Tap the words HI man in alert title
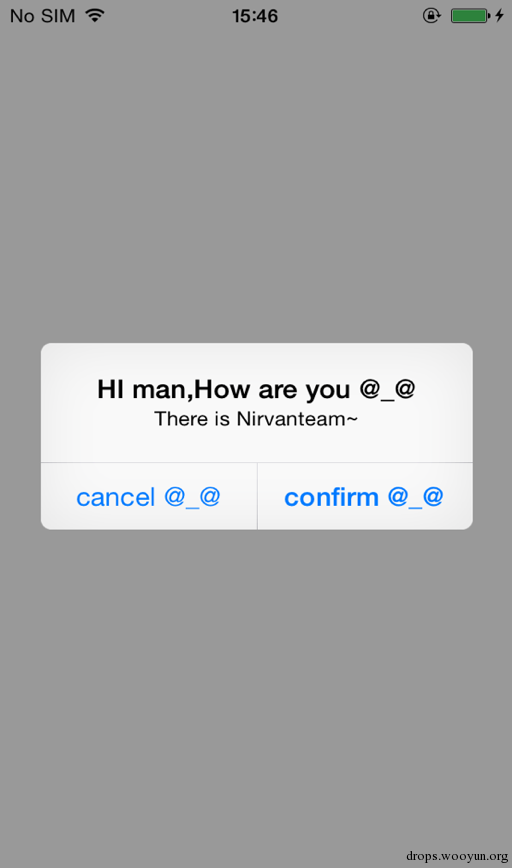This screenshot has width=512, height=868. click(141, 390)
